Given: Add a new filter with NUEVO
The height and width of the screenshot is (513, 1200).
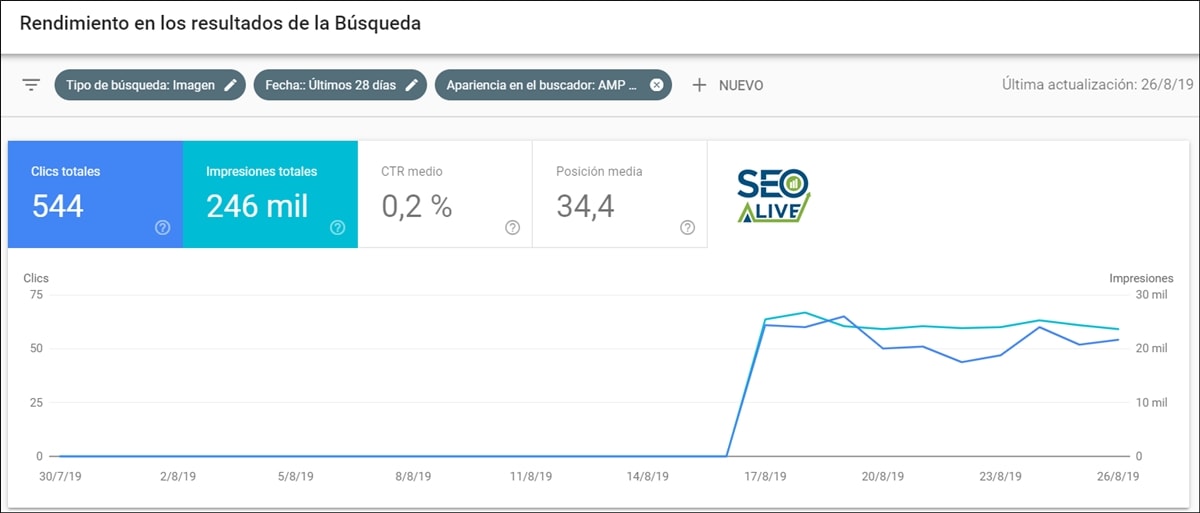Looking at the screenshot, I should pyautogui.click(x=728, y=85).
